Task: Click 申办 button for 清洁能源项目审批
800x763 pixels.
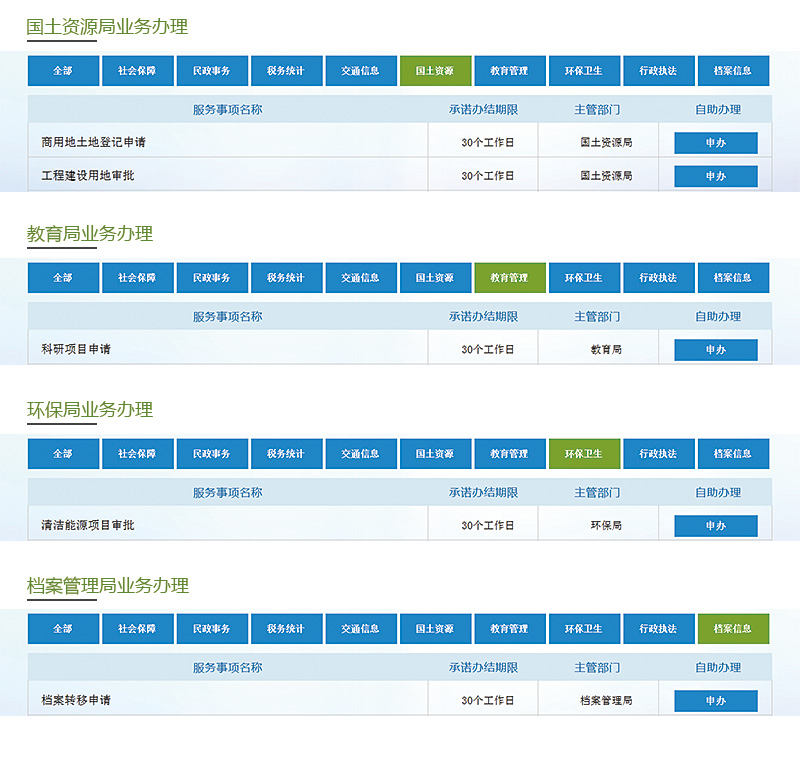Action: [716, 526]
